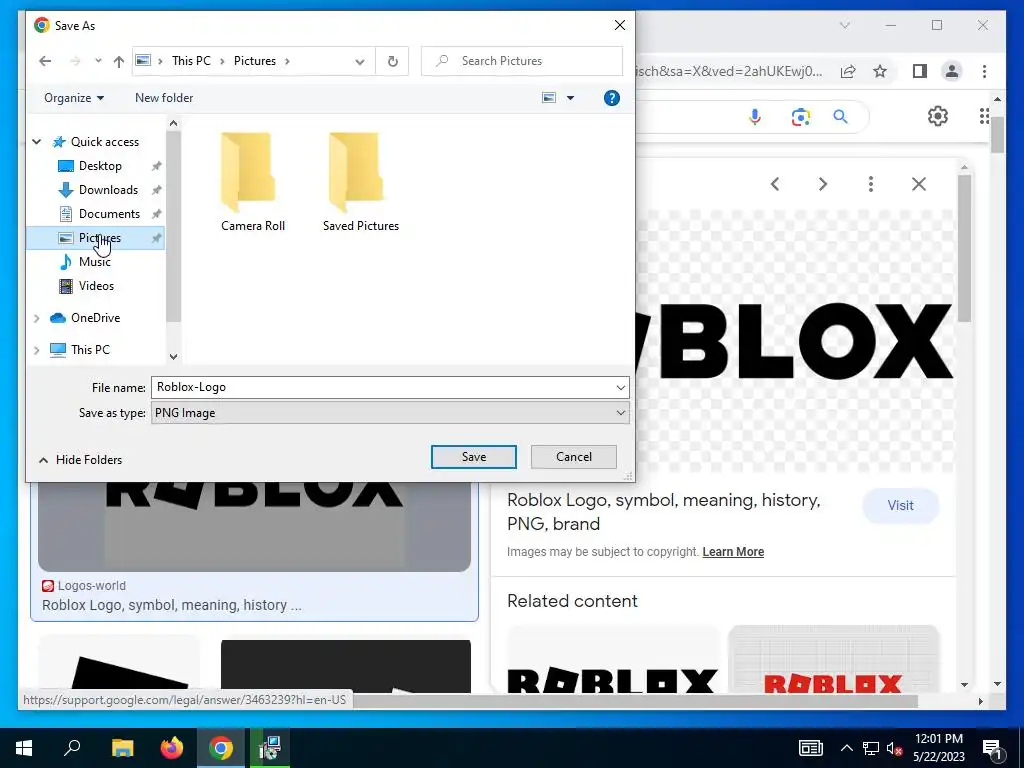Click the Search Pictures field
Screen dimensions: 1024x768
coord(522,61)
